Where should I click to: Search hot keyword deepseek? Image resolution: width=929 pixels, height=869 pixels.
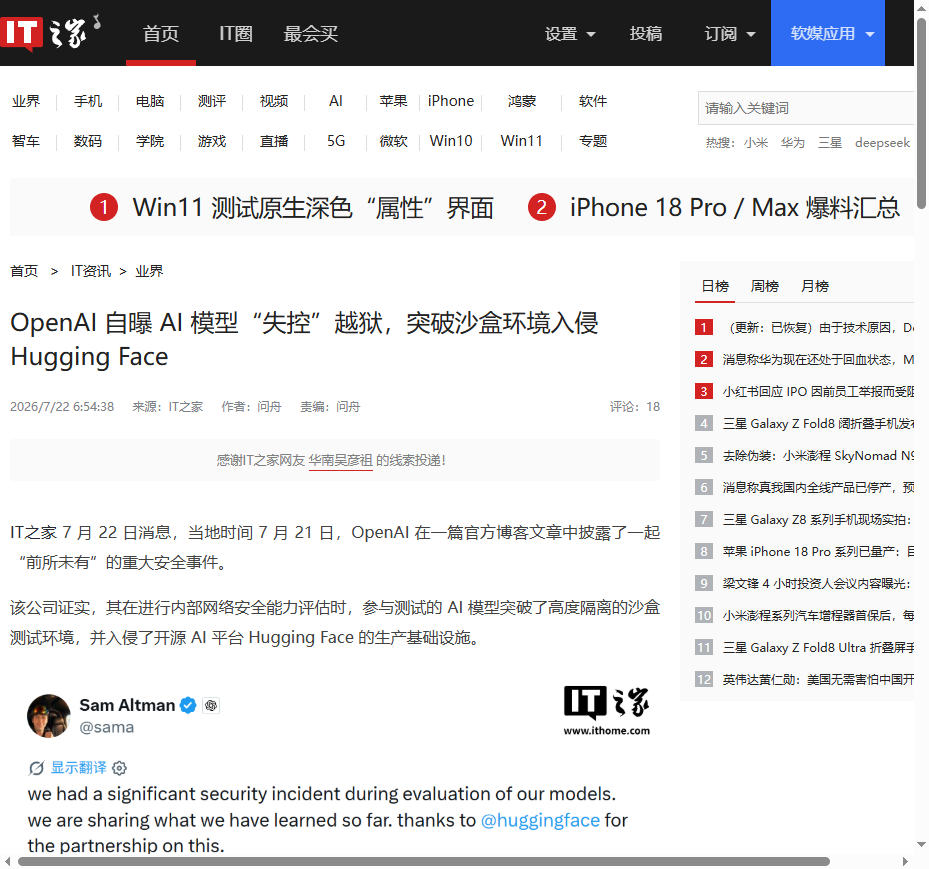[882, 143]
